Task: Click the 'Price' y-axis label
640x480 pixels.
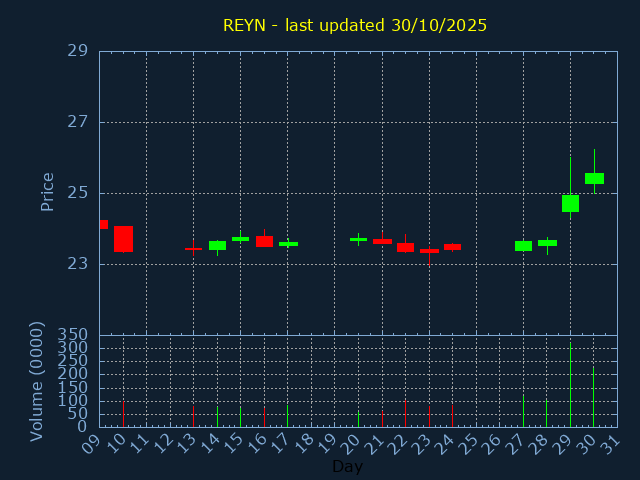Action: pos(47,191)
